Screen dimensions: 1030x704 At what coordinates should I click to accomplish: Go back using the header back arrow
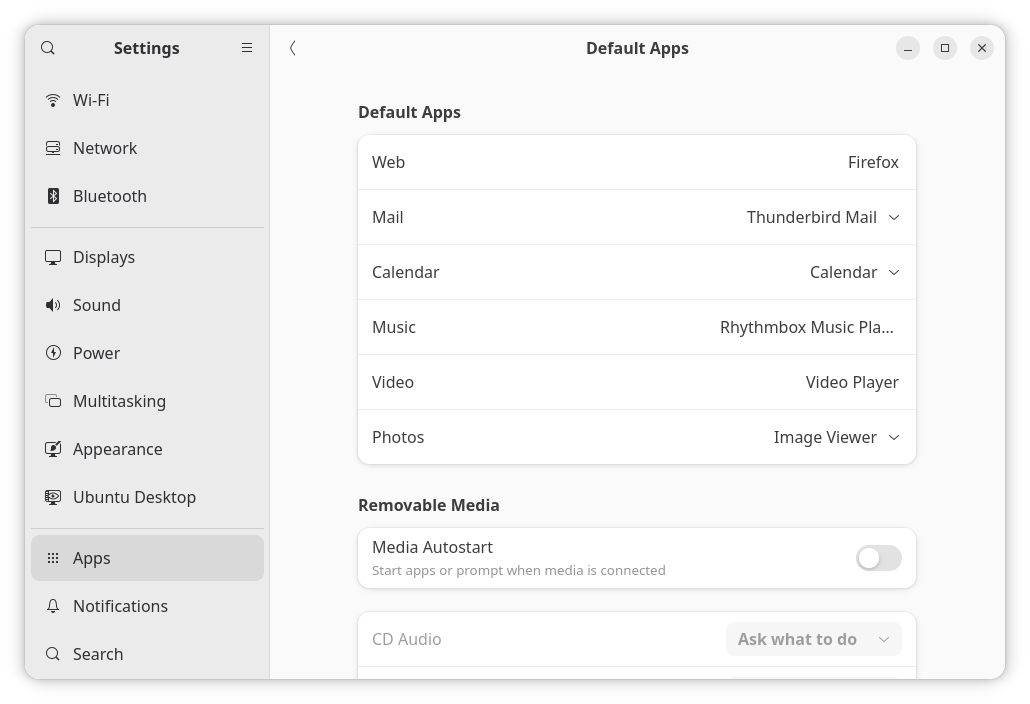tap(293, 48)
